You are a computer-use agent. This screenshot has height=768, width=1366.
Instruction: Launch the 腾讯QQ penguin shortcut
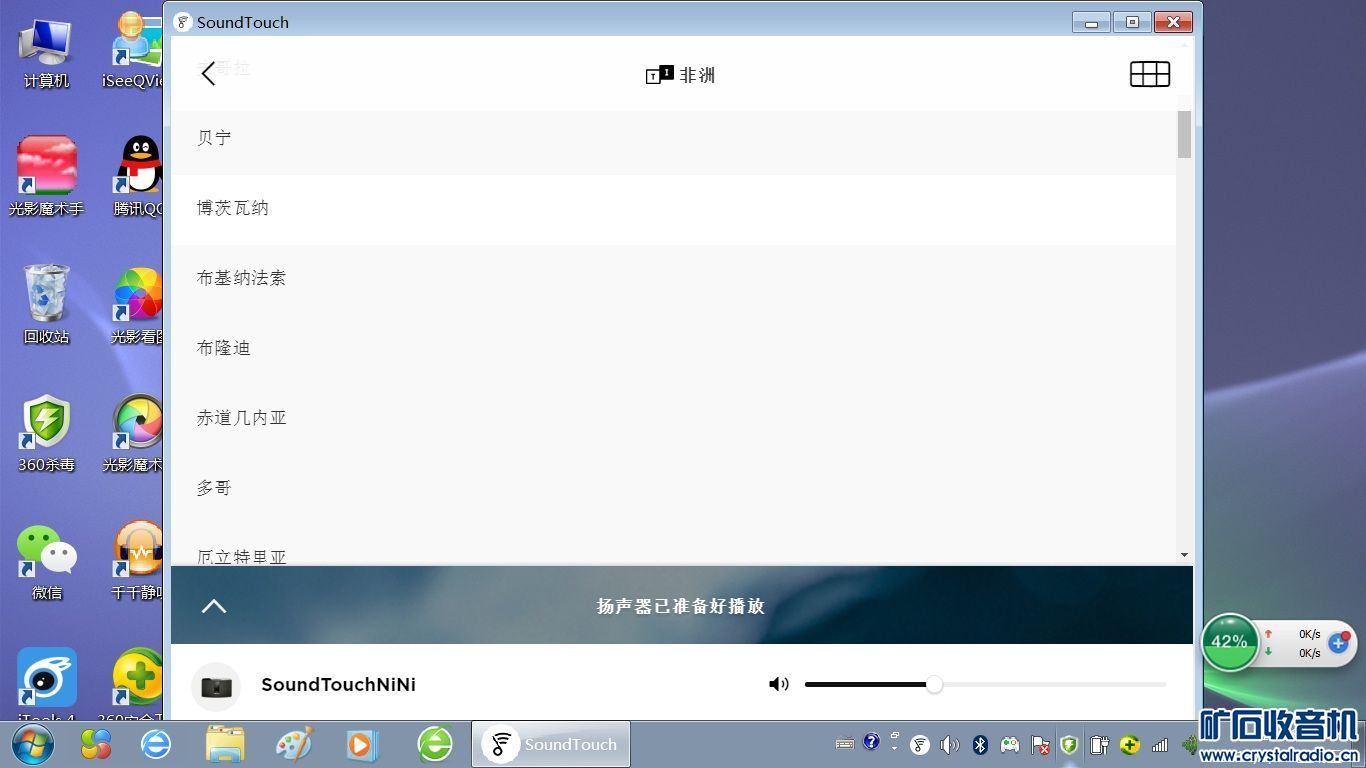click(138, 177)
